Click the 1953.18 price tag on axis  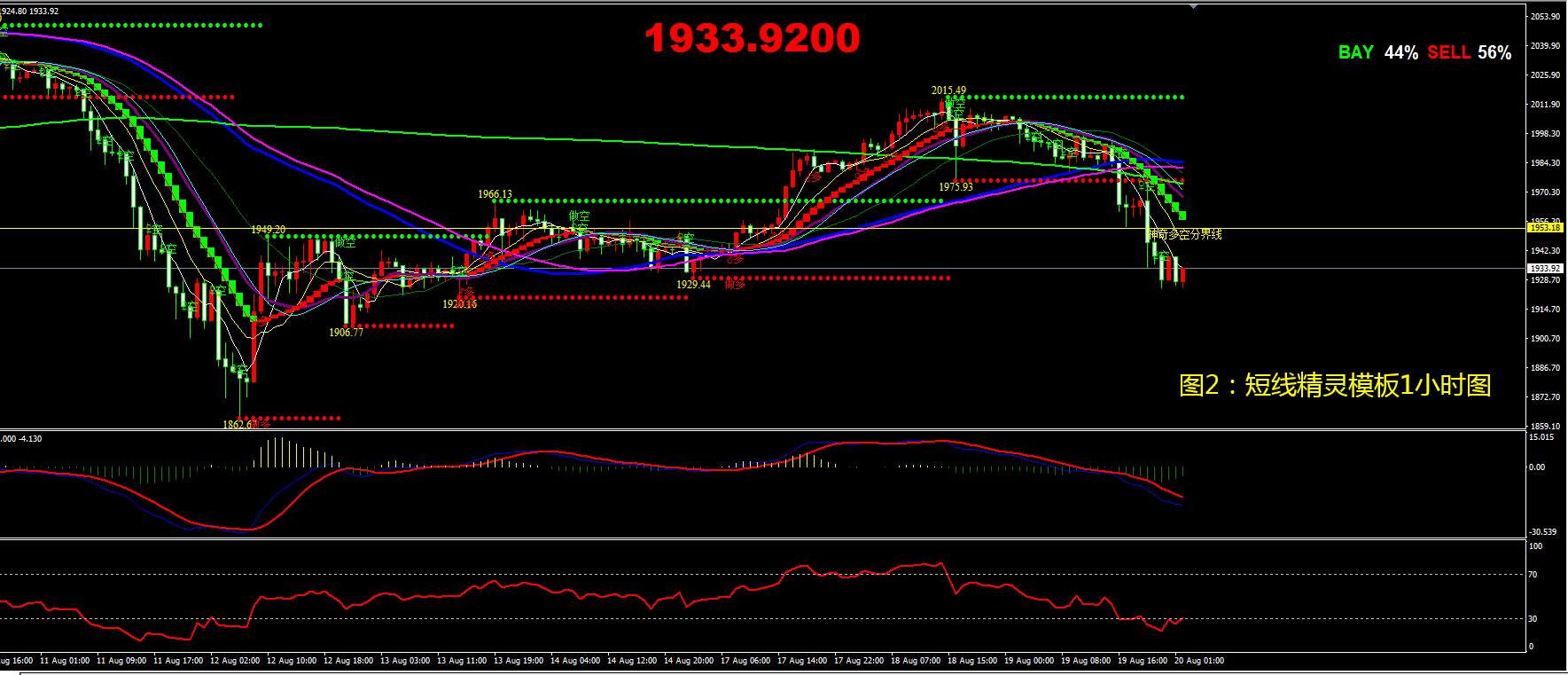(1544, 228)
